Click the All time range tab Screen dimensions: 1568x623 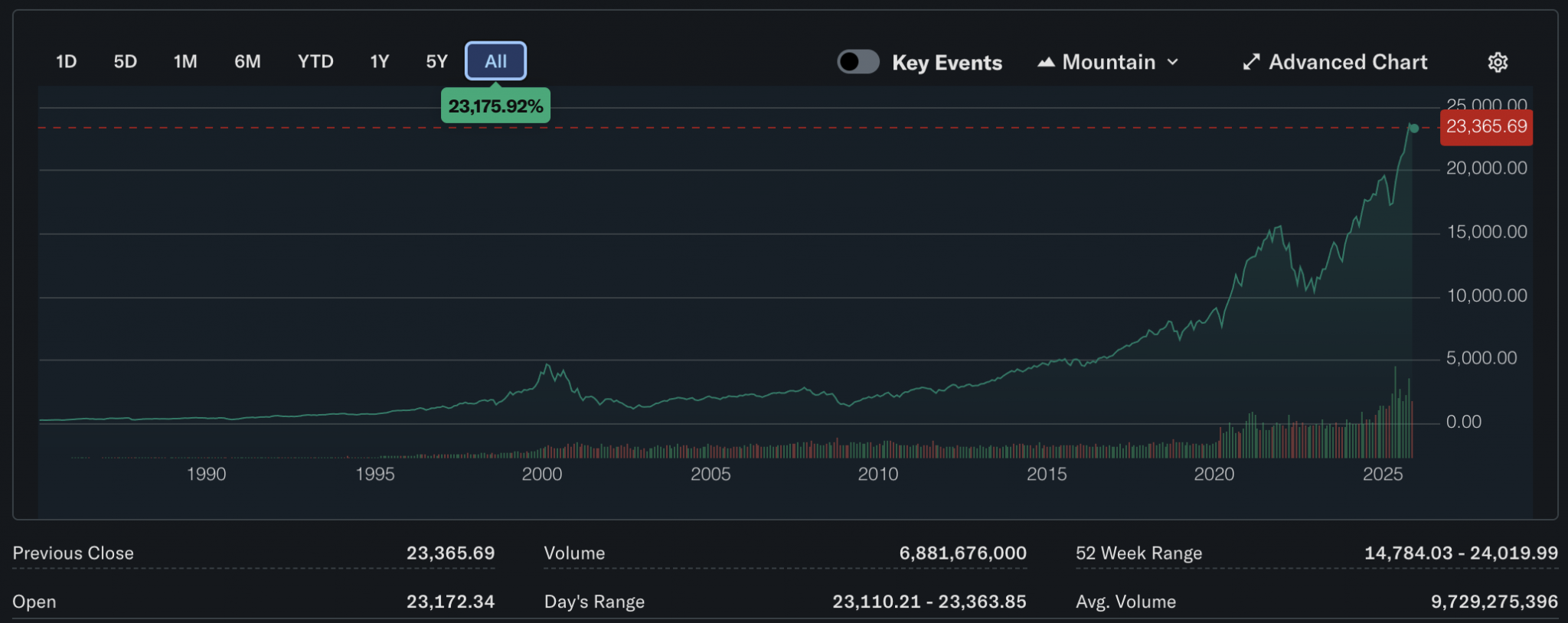(495, 61)
